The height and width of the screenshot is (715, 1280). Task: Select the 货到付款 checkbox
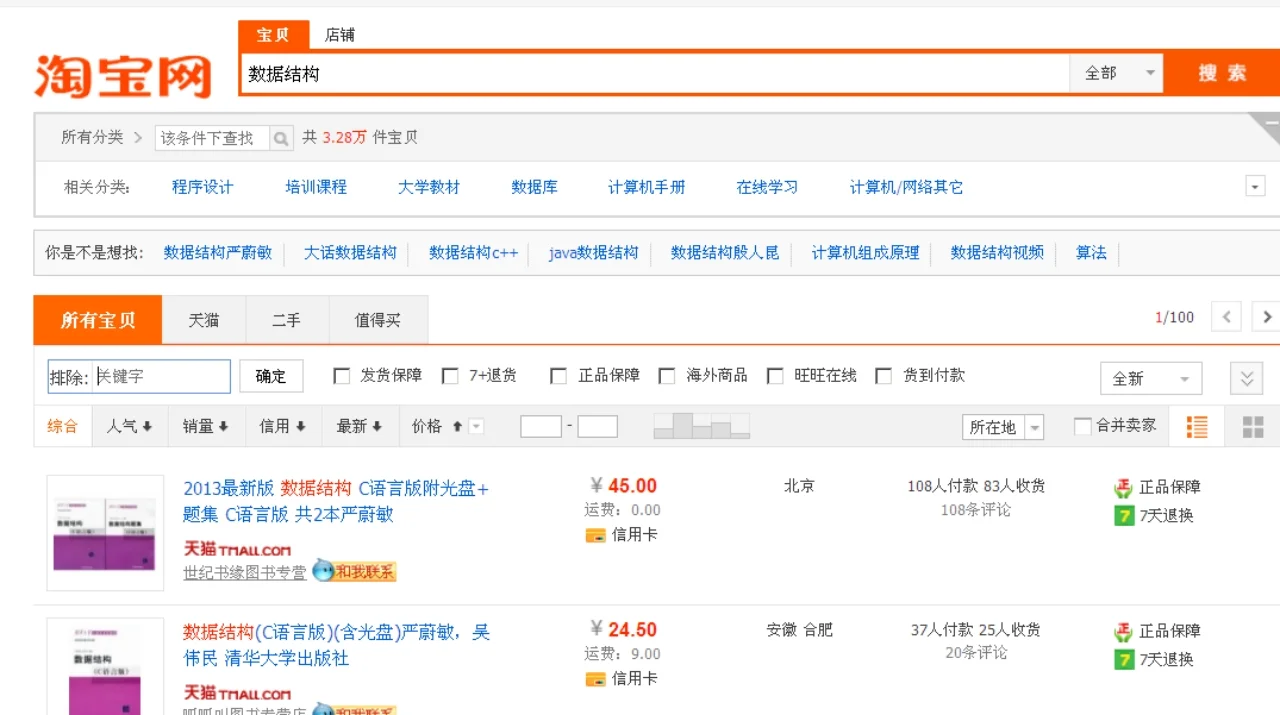click(883, 376)
